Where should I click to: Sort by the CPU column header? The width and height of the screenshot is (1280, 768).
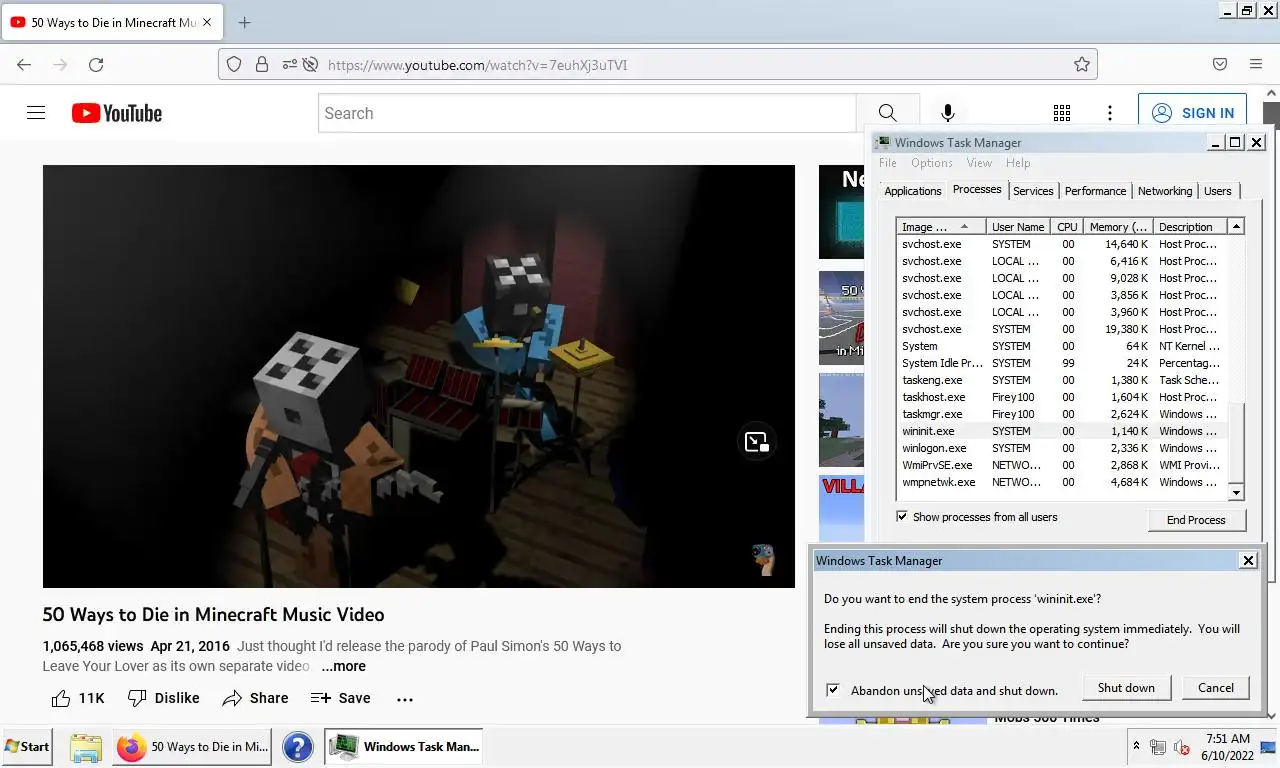(x=1067, y=227)
